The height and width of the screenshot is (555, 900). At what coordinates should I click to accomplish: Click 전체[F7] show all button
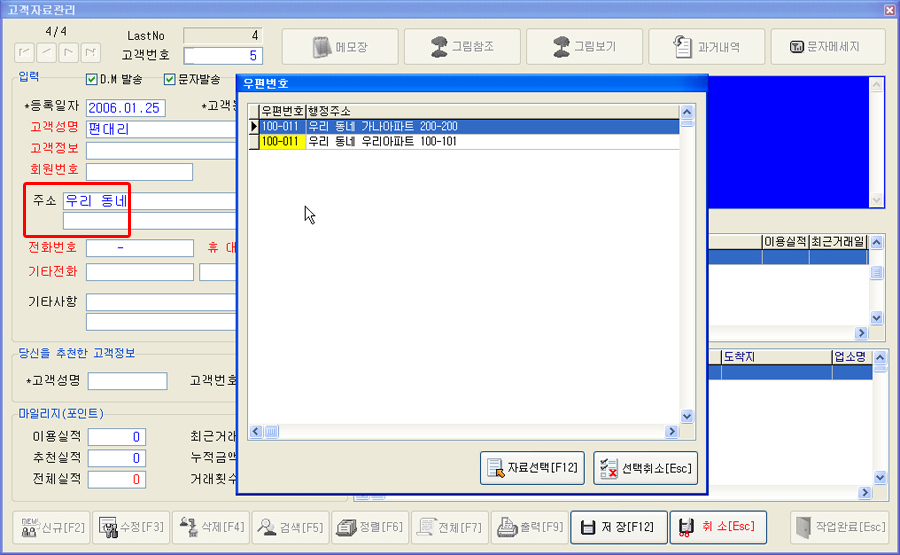point(450,527)
